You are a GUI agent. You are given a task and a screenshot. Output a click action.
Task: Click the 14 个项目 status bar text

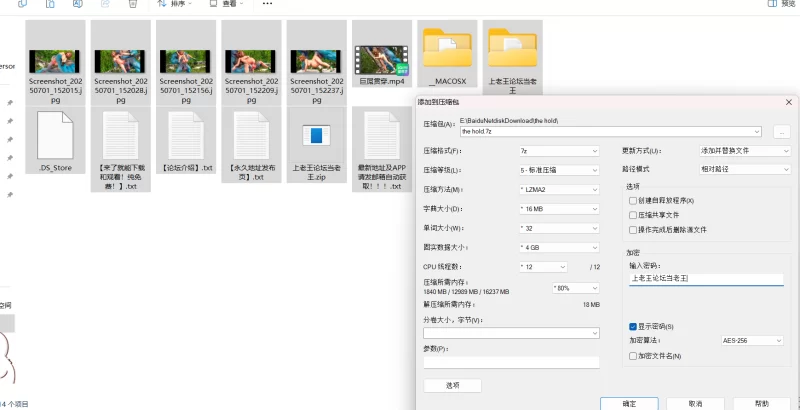(14, 404)
